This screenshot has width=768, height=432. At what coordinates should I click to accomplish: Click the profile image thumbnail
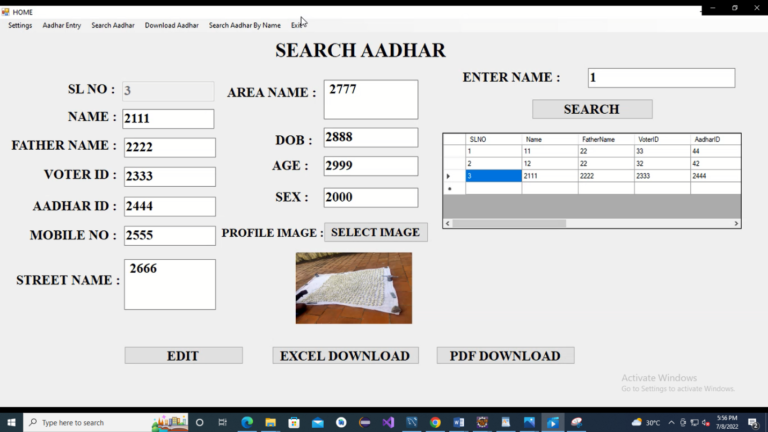tap(353, 288)
